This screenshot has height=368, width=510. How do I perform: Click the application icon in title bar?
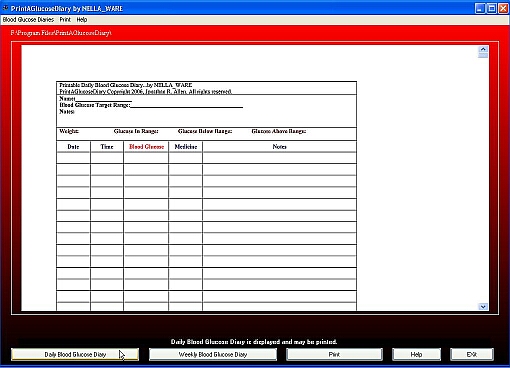pyautogui.click(x=5, y=8)
